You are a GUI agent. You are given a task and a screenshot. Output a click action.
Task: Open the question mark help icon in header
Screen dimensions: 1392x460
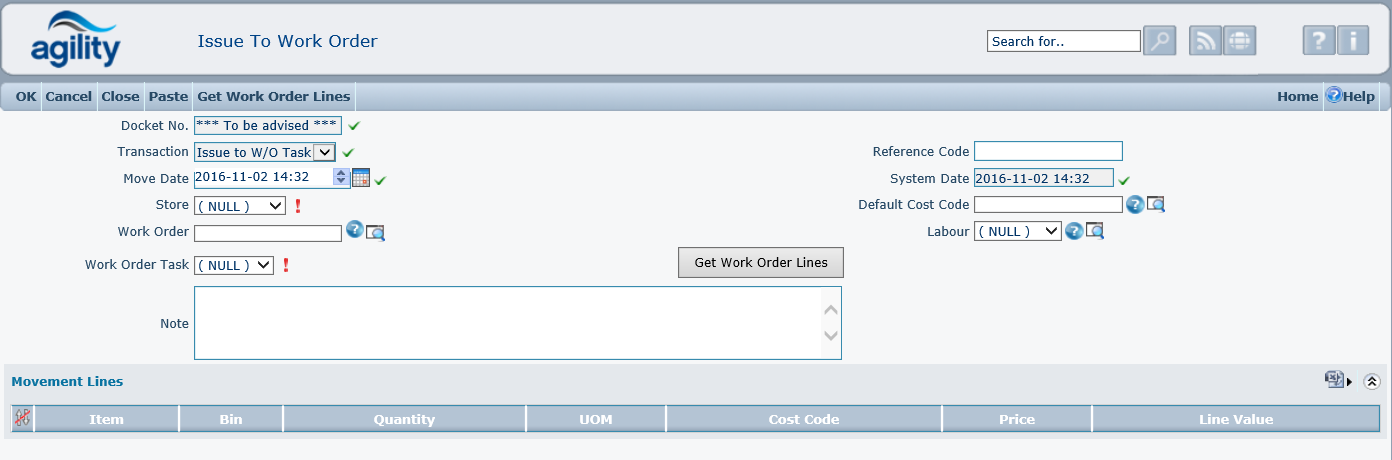click(1319, 41)
